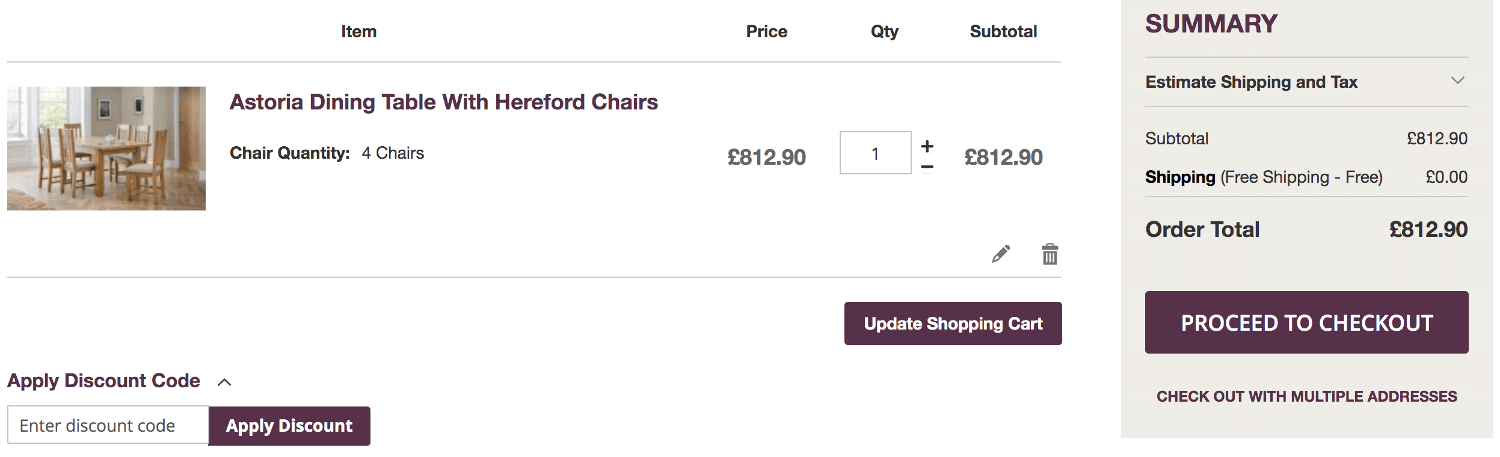Image resolution: width=1500 pixels, height=457 pixels.
Task: Select the Subtotal column header
Action: (x=1004, y=31)
